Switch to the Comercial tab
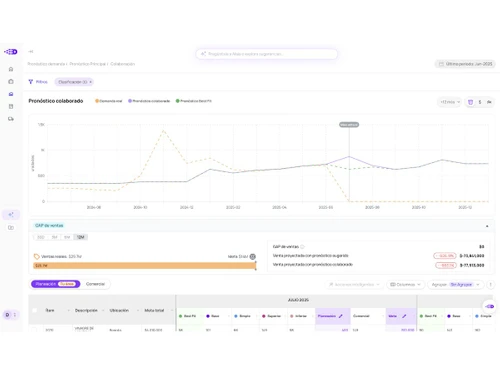500x375 pixels. [x=95, y=284]
